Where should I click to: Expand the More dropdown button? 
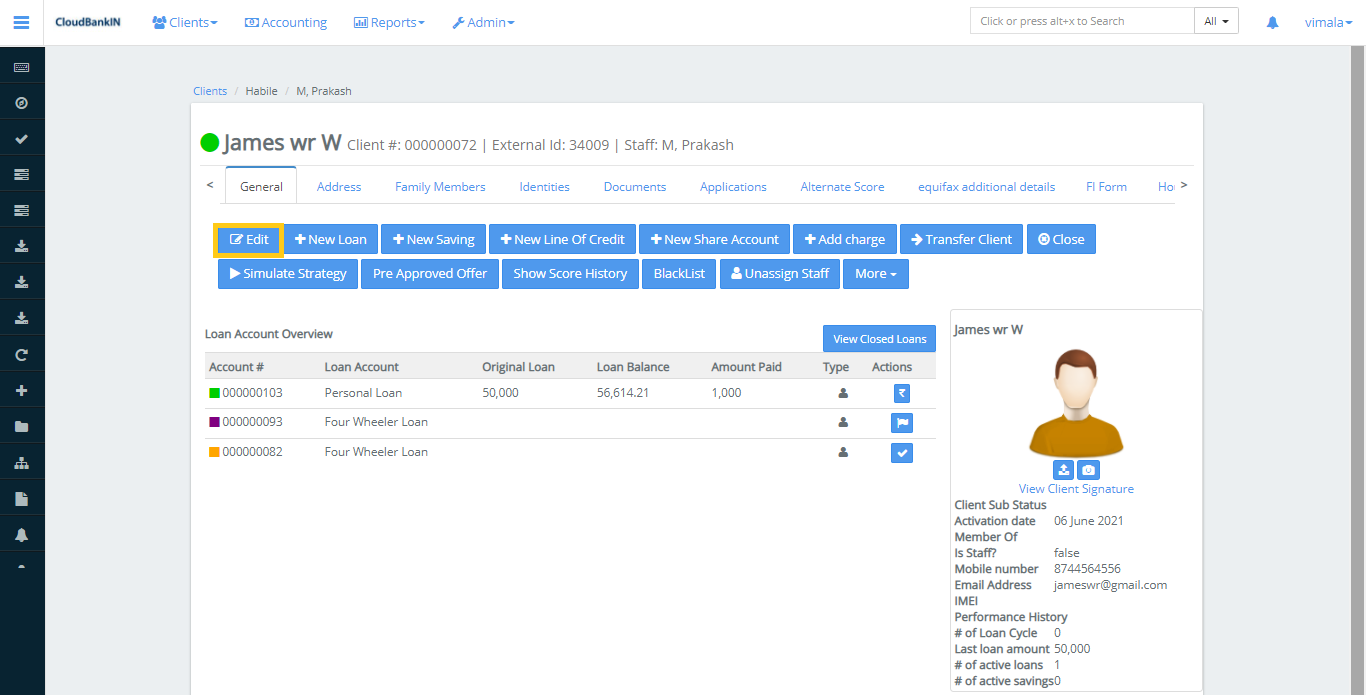click(875, 273)
